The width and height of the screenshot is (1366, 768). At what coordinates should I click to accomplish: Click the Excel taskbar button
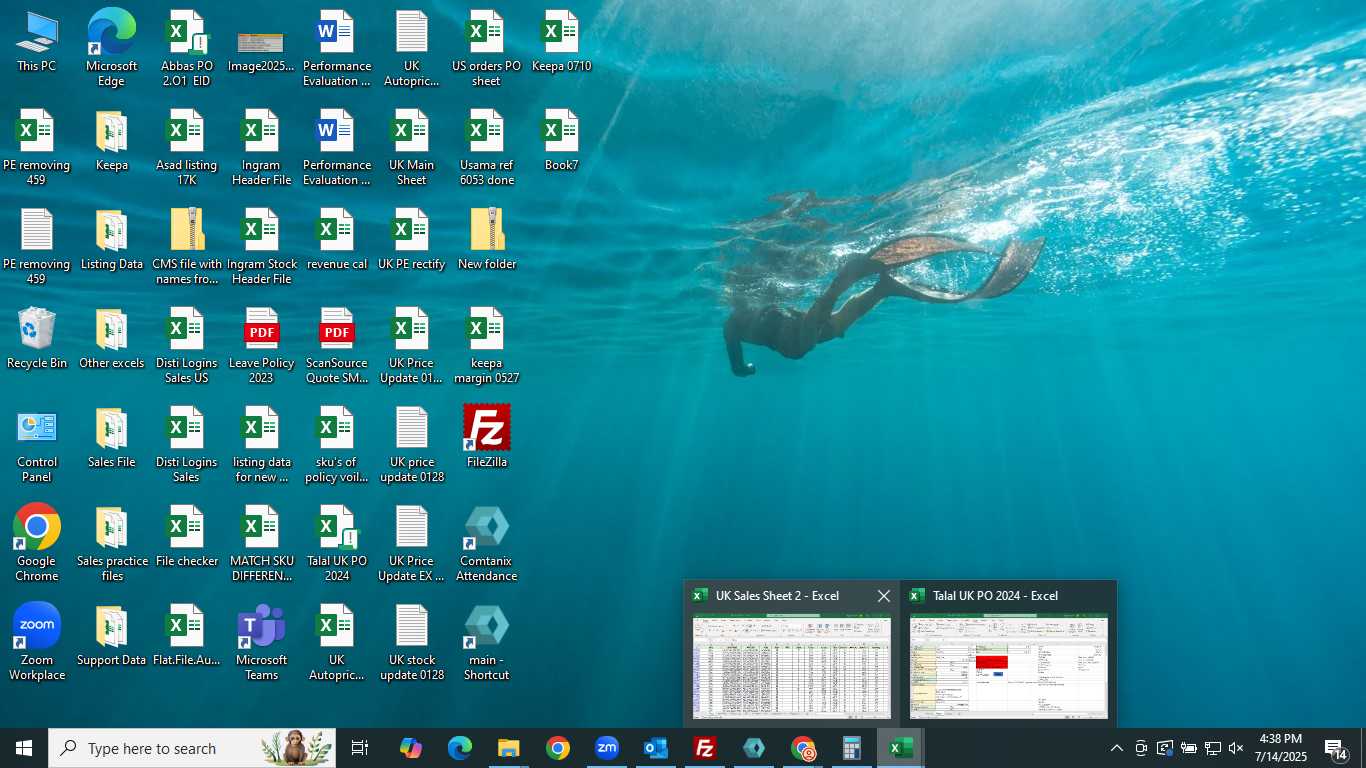pyautogui.click(x=900, y=748)
